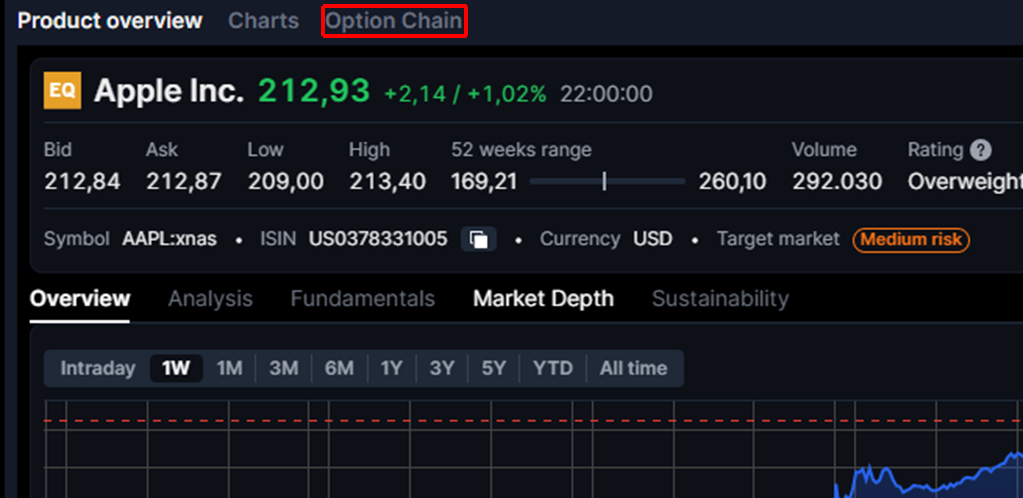Click the Medium risk badge
1023x498 pixels.
910,240
